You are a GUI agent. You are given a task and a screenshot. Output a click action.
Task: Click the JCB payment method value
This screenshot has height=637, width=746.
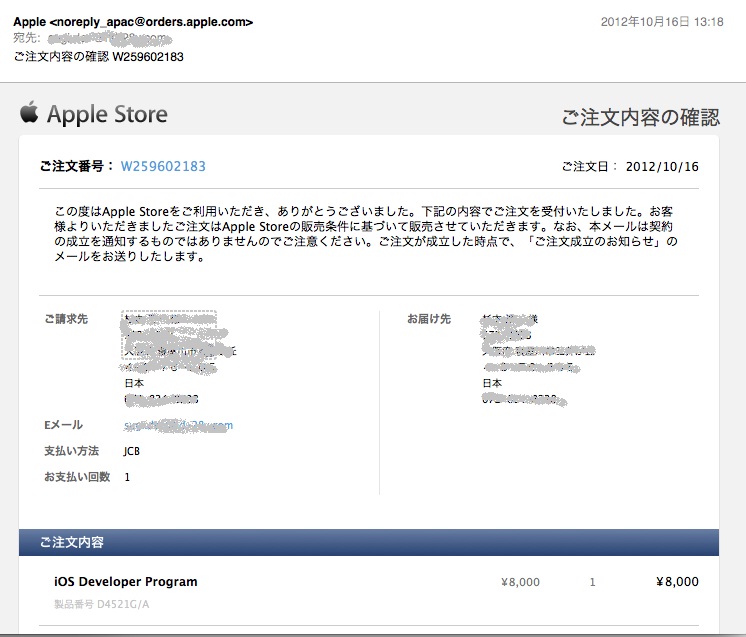point(132,451)
